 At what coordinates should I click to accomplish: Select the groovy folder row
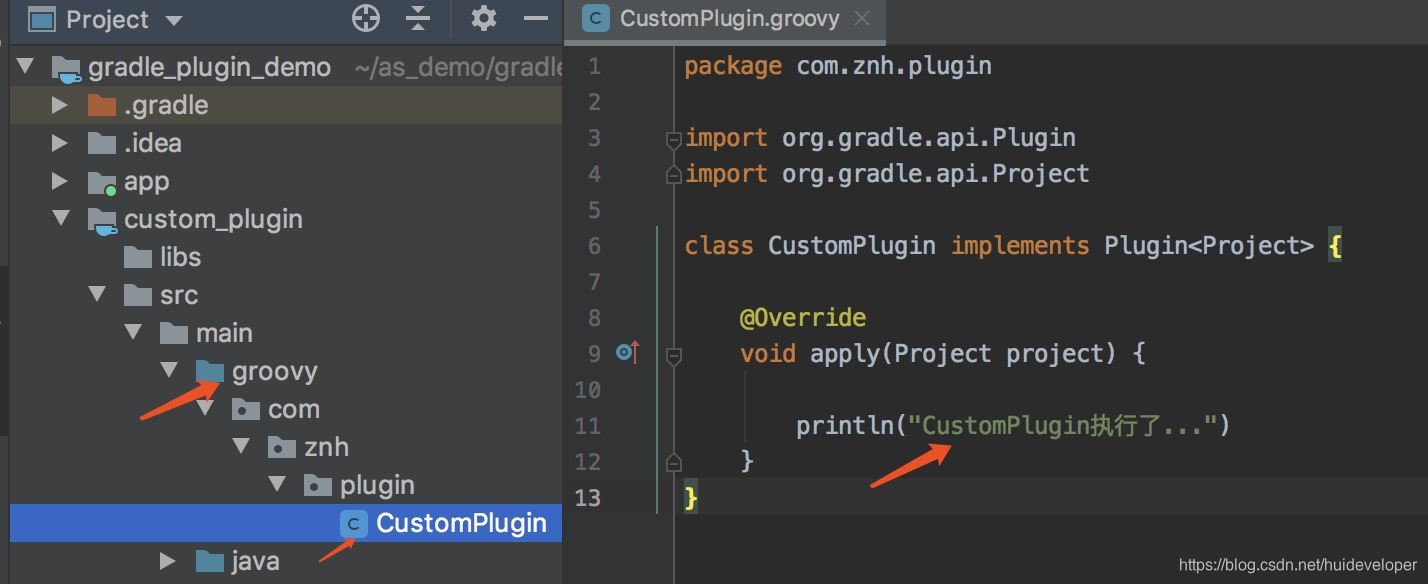pos(286,371)
